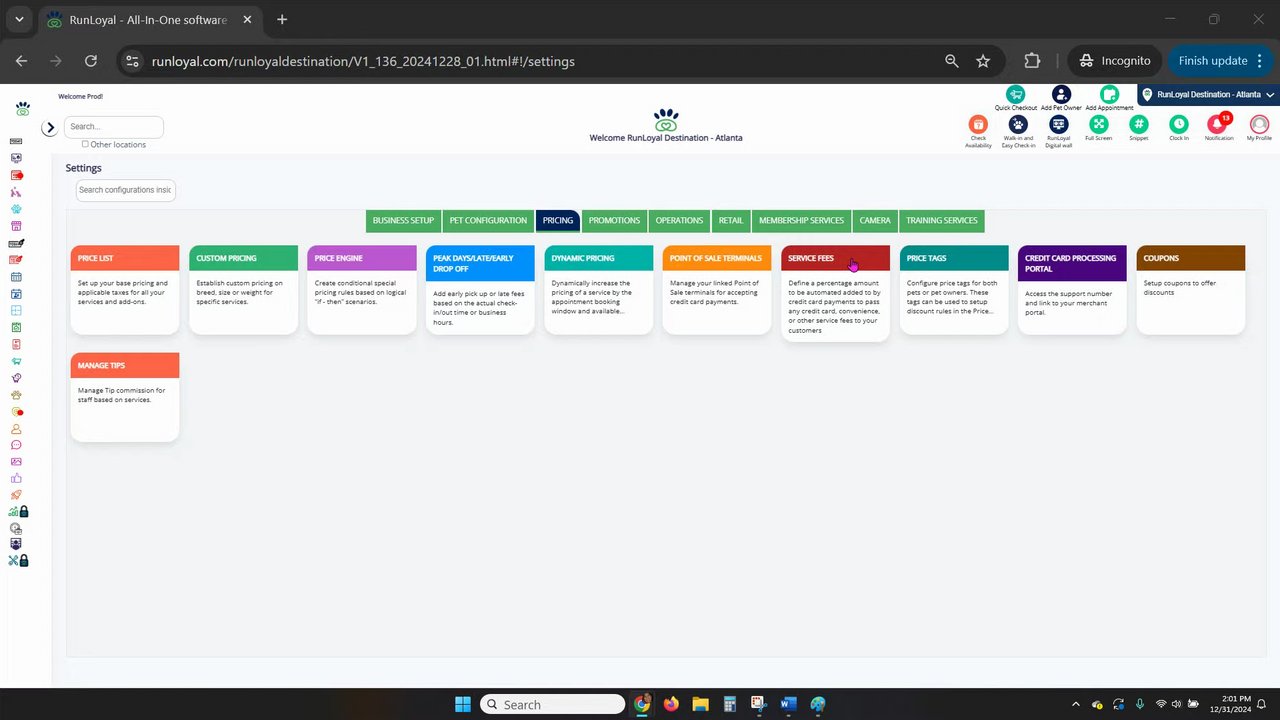The height and width of the screenshot is (720, 1280).
Task: Click the Clock In icon
Action: [1179, 124]
